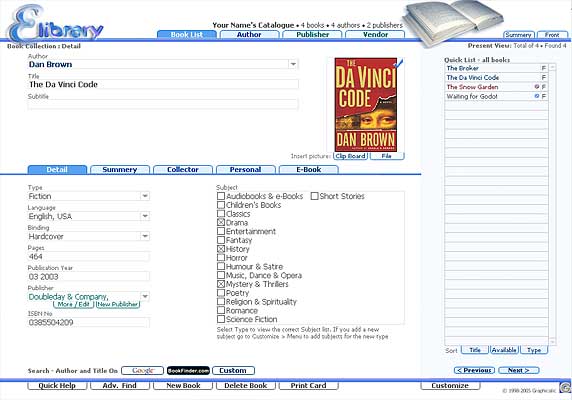This screenshot has width=572, height=400.
Task: Expand the Type dropdown showing Fiction
Action: (x=145, y=196)
